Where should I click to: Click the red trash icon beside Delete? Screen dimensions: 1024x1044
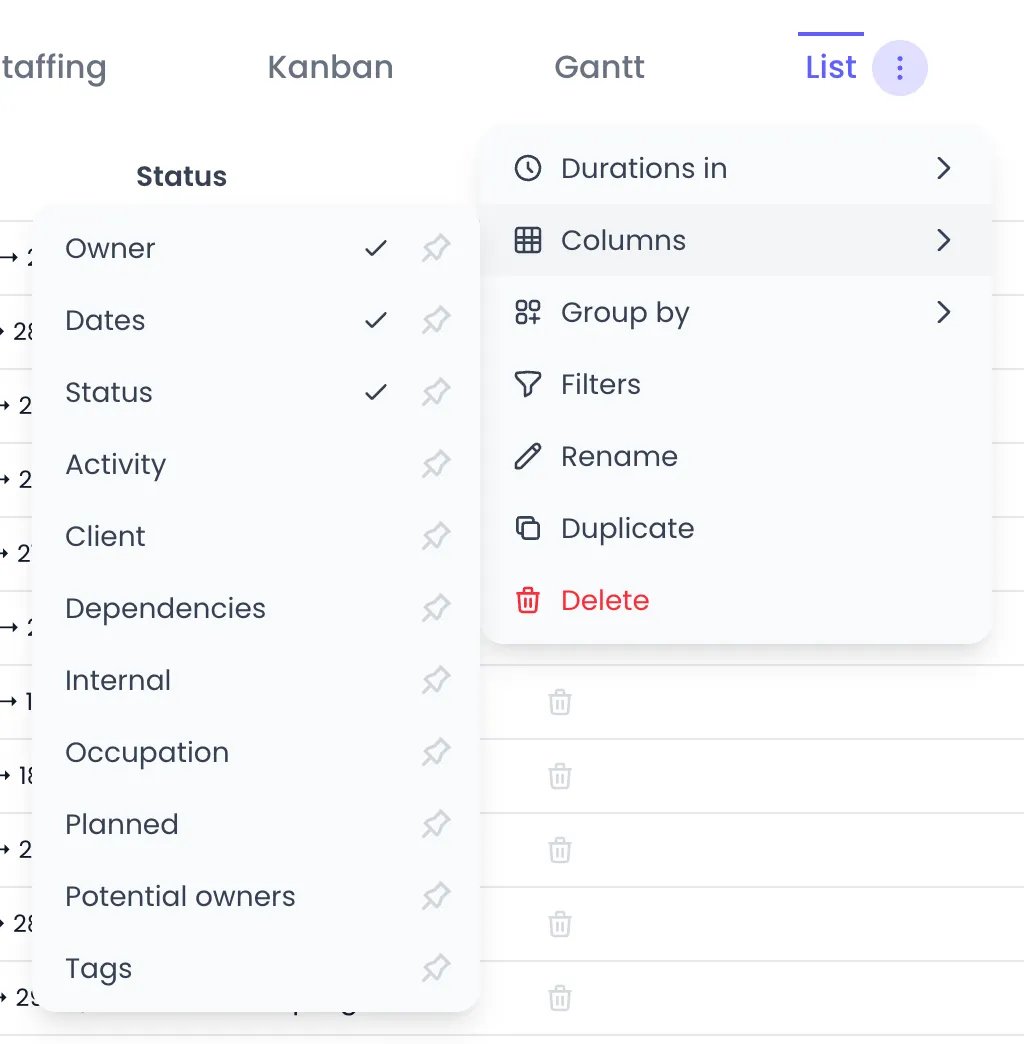(x=527, y=600)
